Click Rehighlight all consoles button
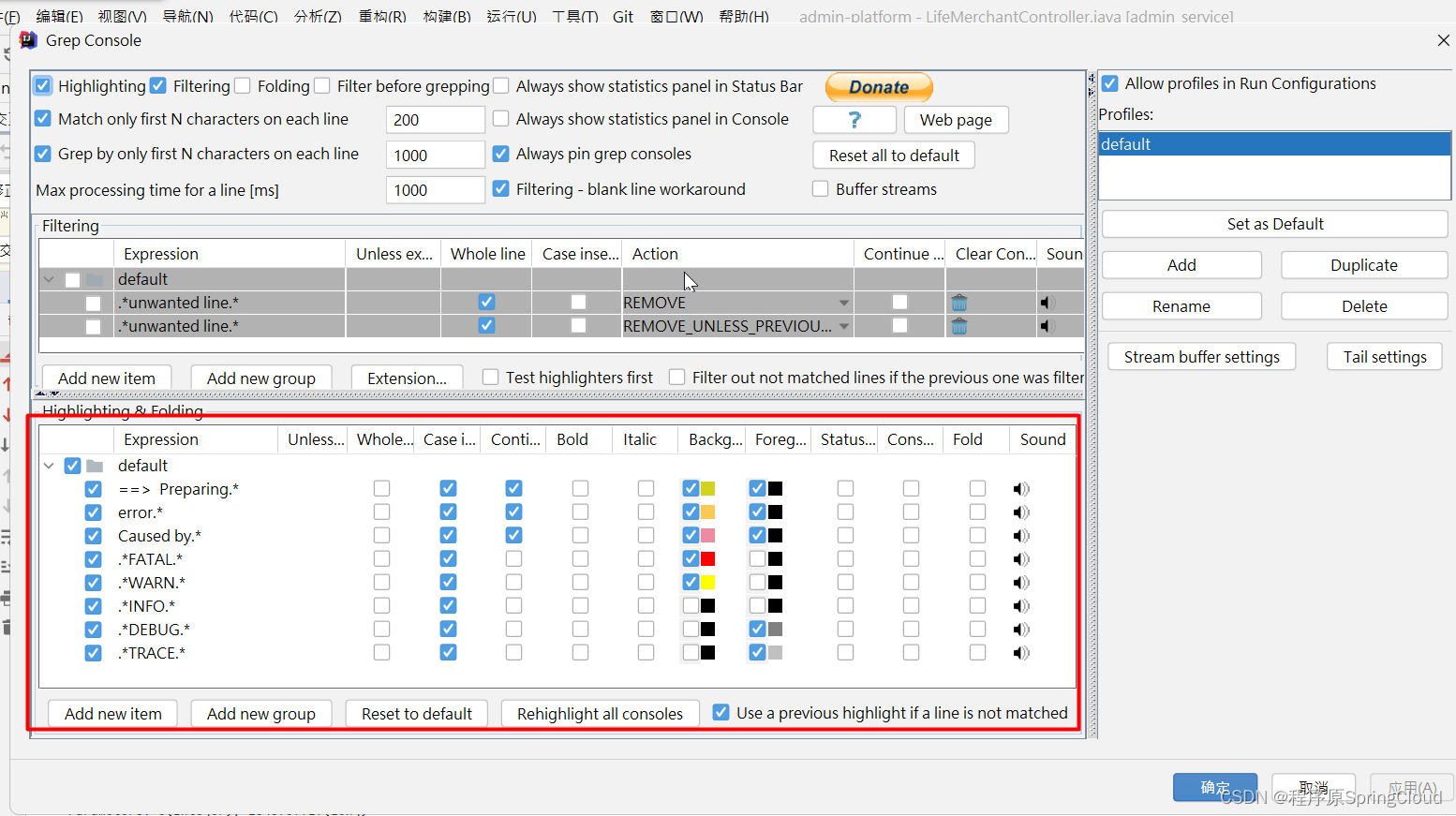This screenshot has width=1456, height=816. coord(600,714)
